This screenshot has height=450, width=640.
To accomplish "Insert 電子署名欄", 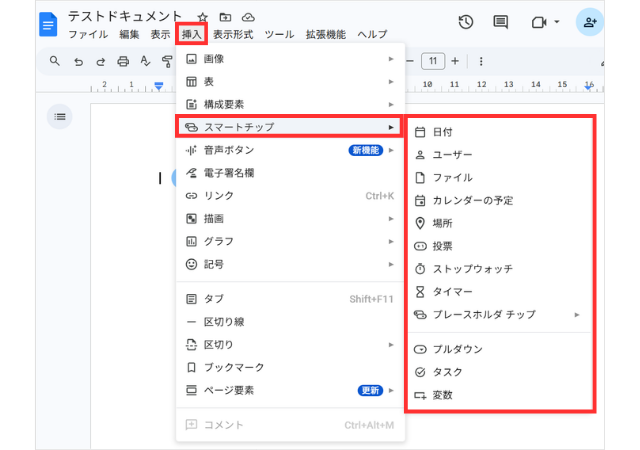I will [x=290, y=173].
